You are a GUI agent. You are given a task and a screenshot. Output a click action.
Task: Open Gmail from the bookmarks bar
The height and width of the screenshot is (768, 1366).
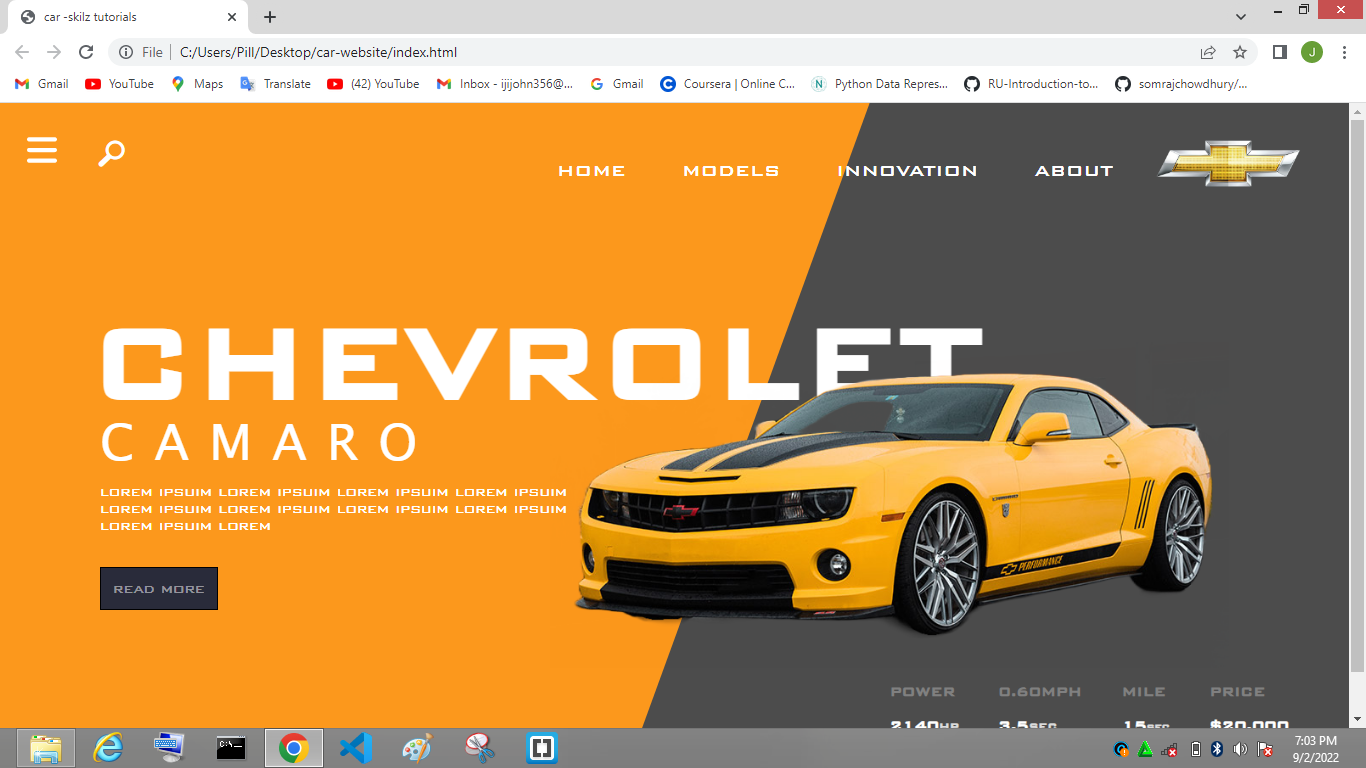click(x=40, y=84)
